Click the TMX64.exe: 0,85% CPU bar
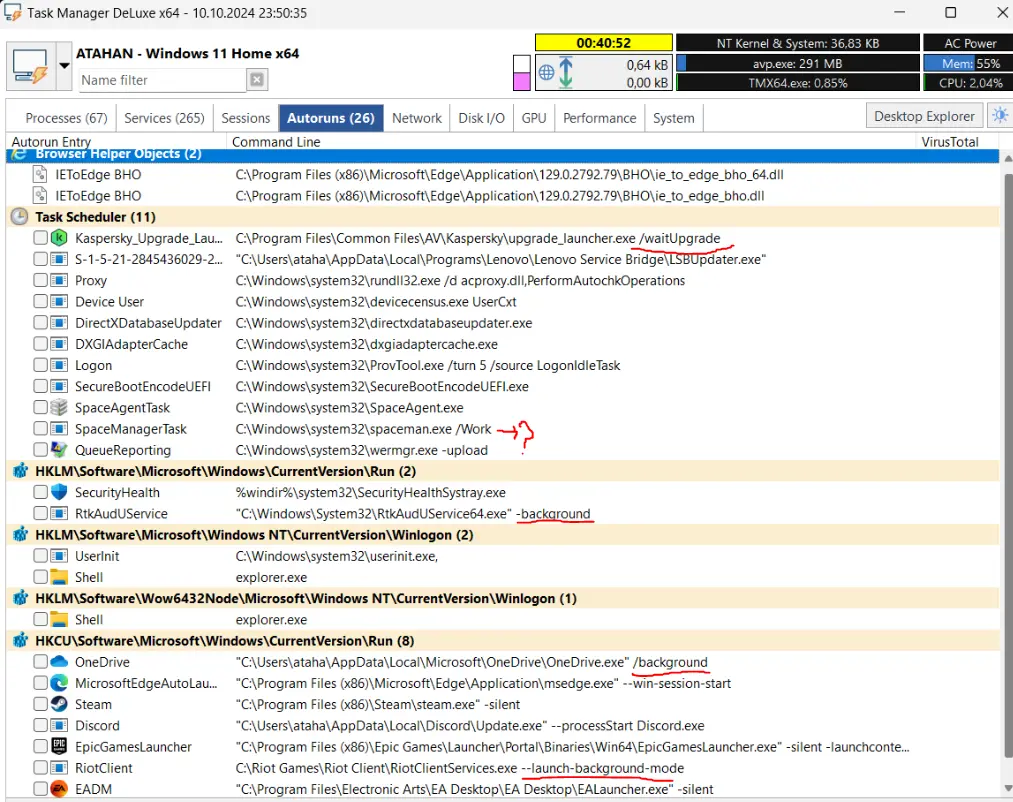The height and width of the screenshot is (802, 1013). coord(797,83)
